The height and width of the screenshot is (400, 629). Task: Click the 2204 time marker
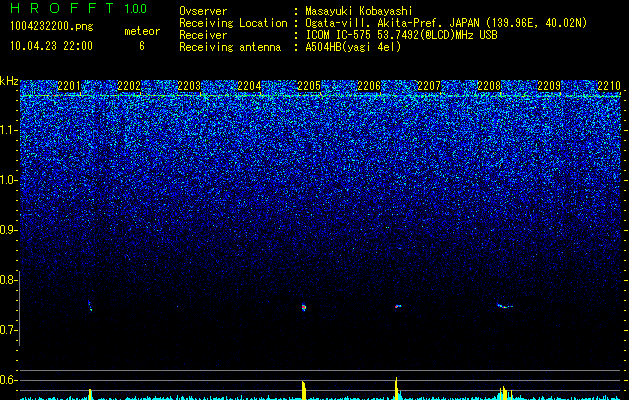(x=249, y=86)
